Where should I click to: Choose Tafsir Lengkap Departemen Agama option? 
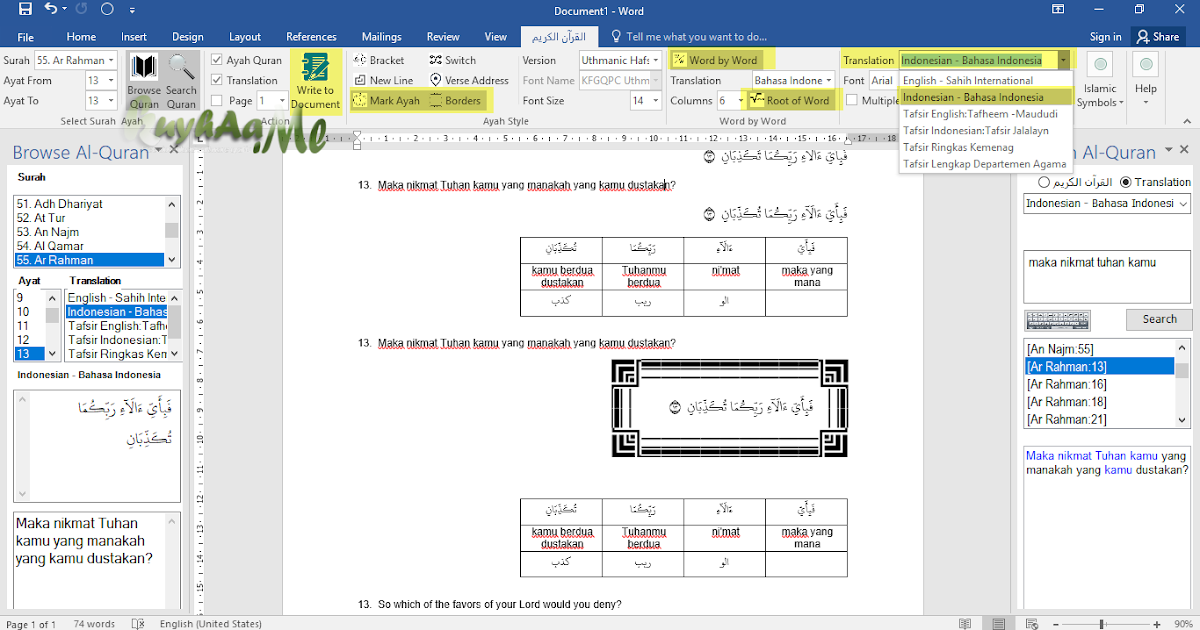(x=985, y=164)
